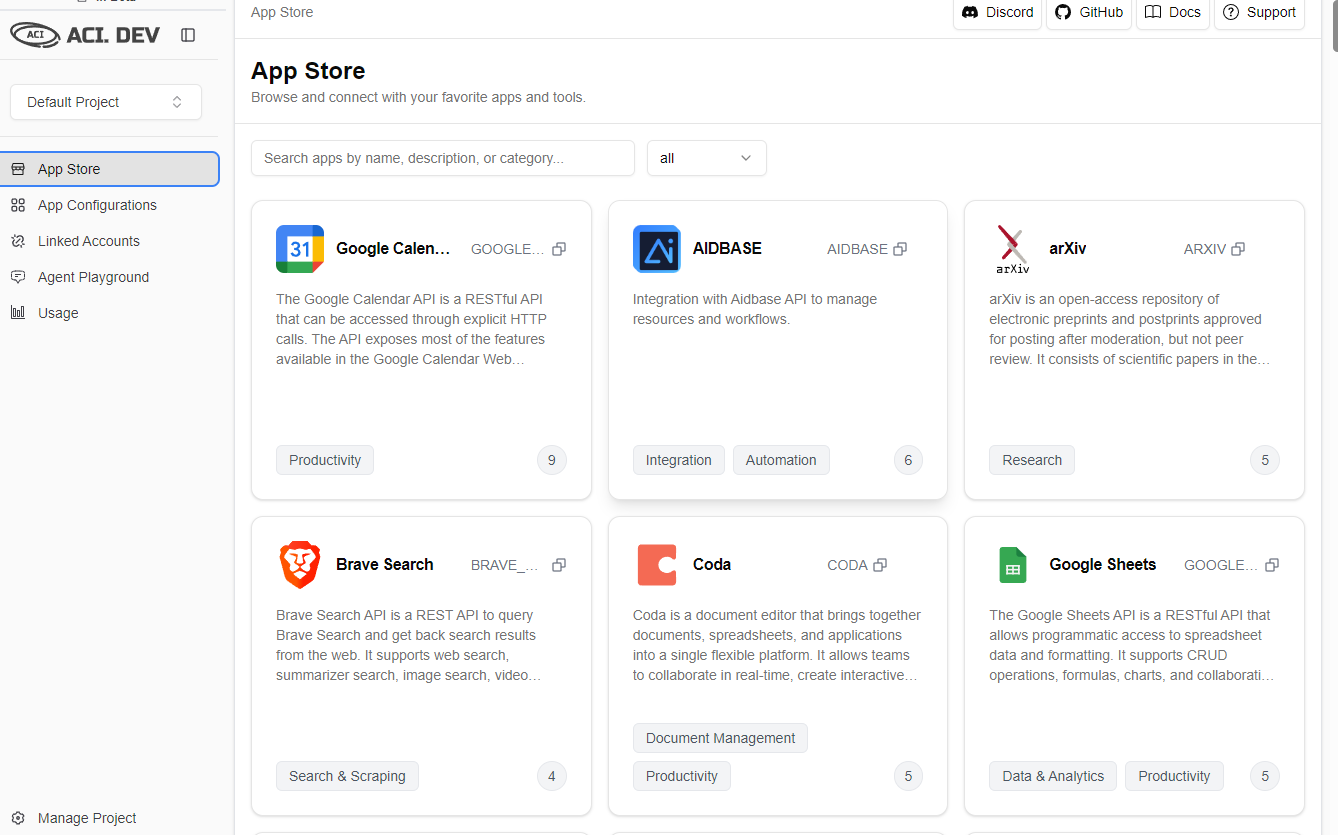The height and width of the screenshot is (835, 1338).
Task: Copy the BRAVE_ app ID
Action: (x=559, y=565)
